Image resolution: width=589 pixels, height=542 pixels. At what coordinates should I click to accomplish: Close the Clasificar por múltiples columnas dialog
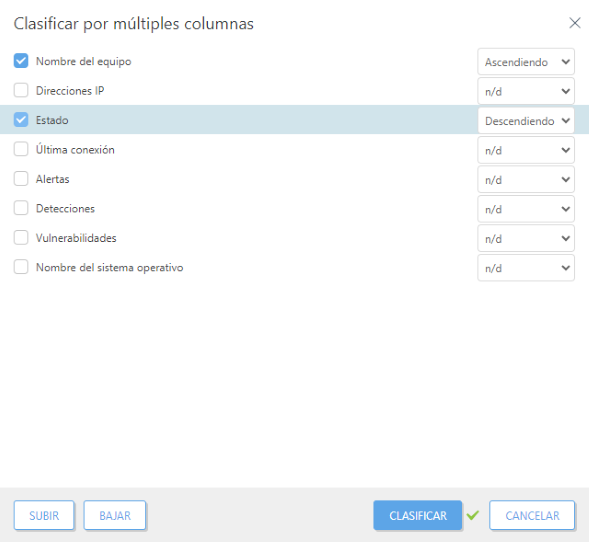[575, 23]
